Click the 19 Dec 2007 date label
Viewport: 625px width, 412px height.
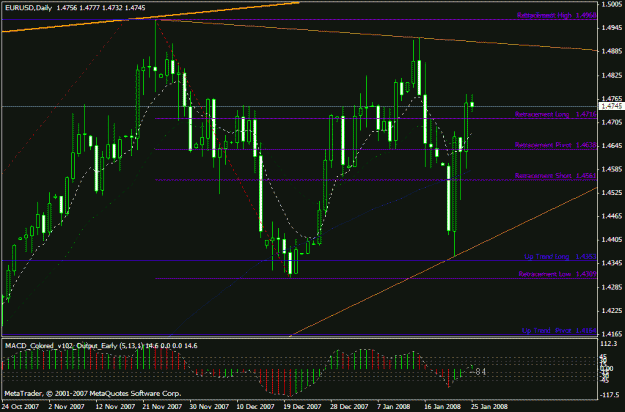pyautogui.click(x=302, y=406)
